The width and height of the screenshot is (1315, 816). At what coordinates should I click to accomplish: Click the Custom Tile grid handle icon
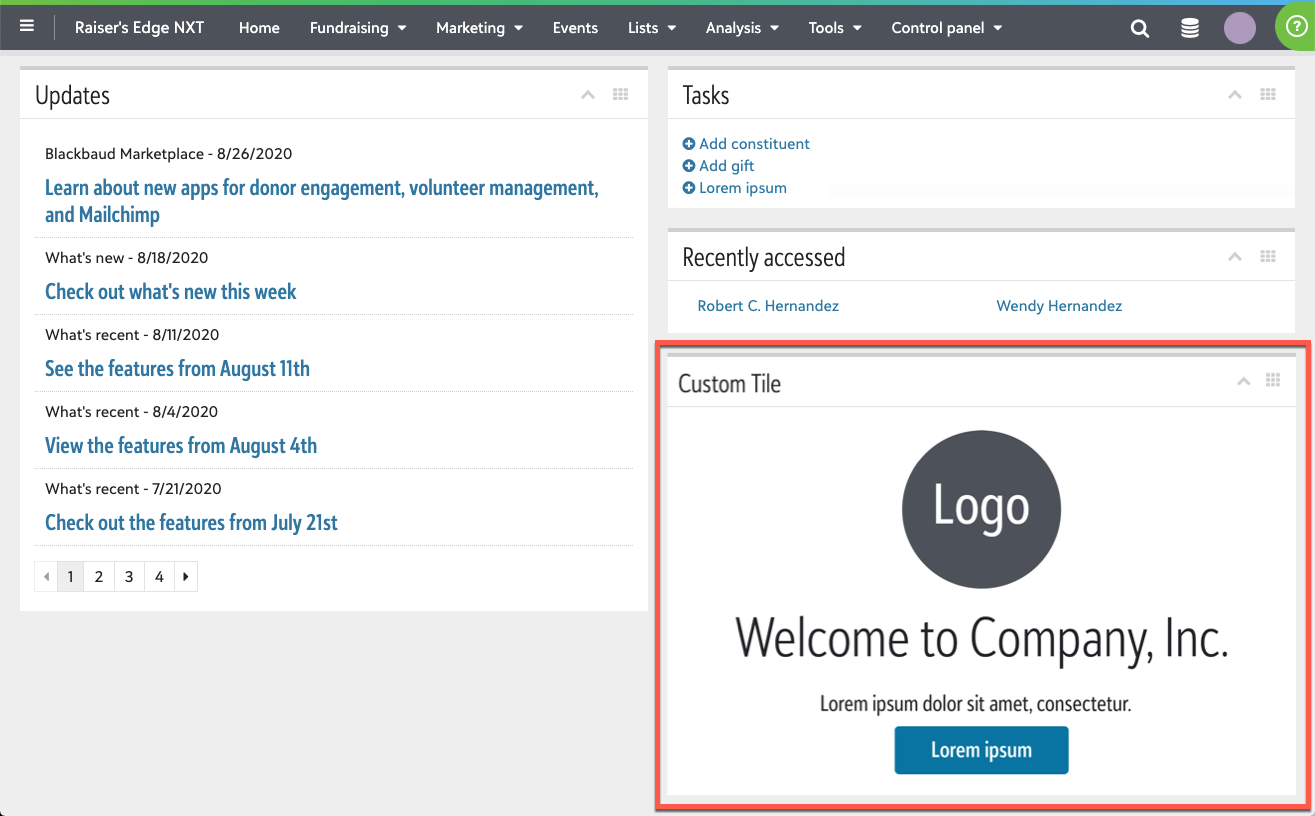pyautogui.click(x=1272, y=381)
